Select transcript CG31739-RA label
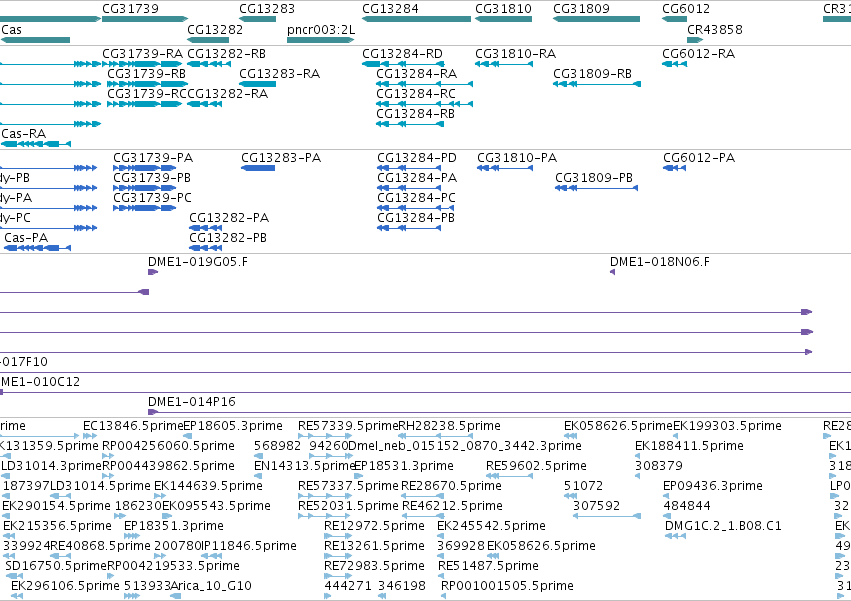This screenshot has height=601, width=851. pos(142,54)
